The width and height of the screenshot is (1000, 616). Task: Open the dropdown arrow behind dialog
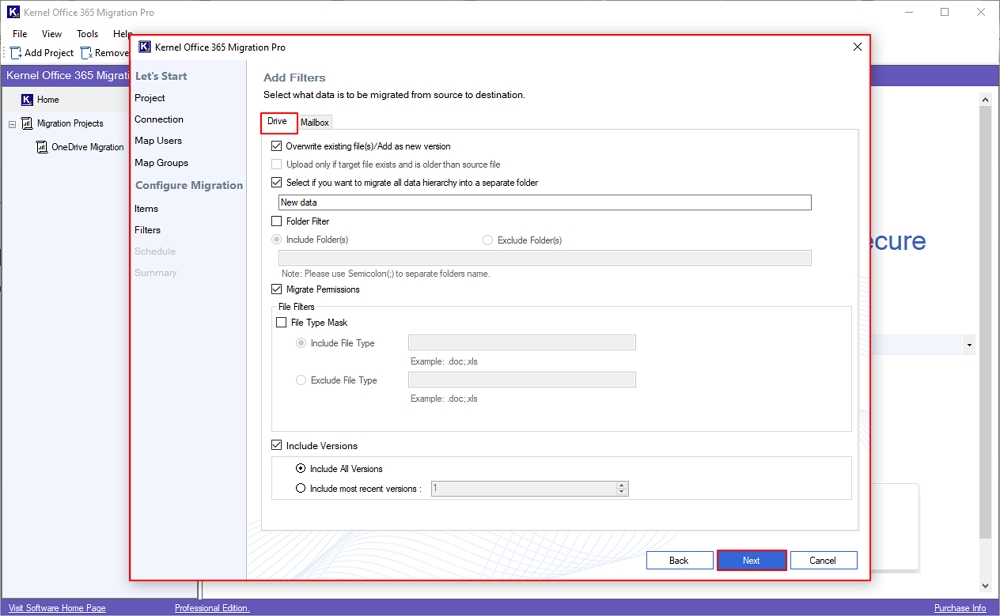969,345
